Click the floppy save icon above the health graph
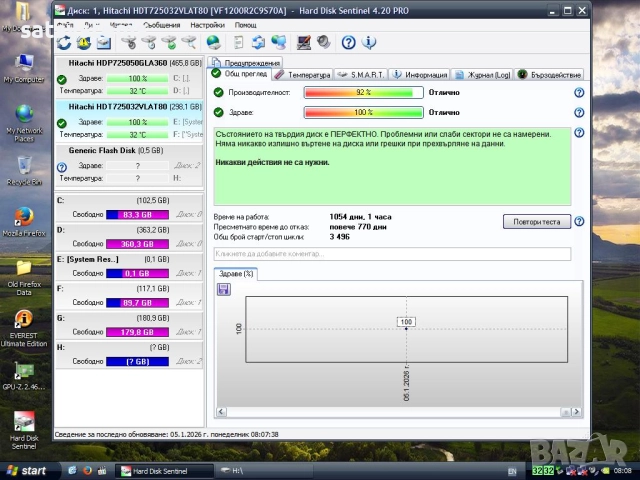 tap(223, 289)
